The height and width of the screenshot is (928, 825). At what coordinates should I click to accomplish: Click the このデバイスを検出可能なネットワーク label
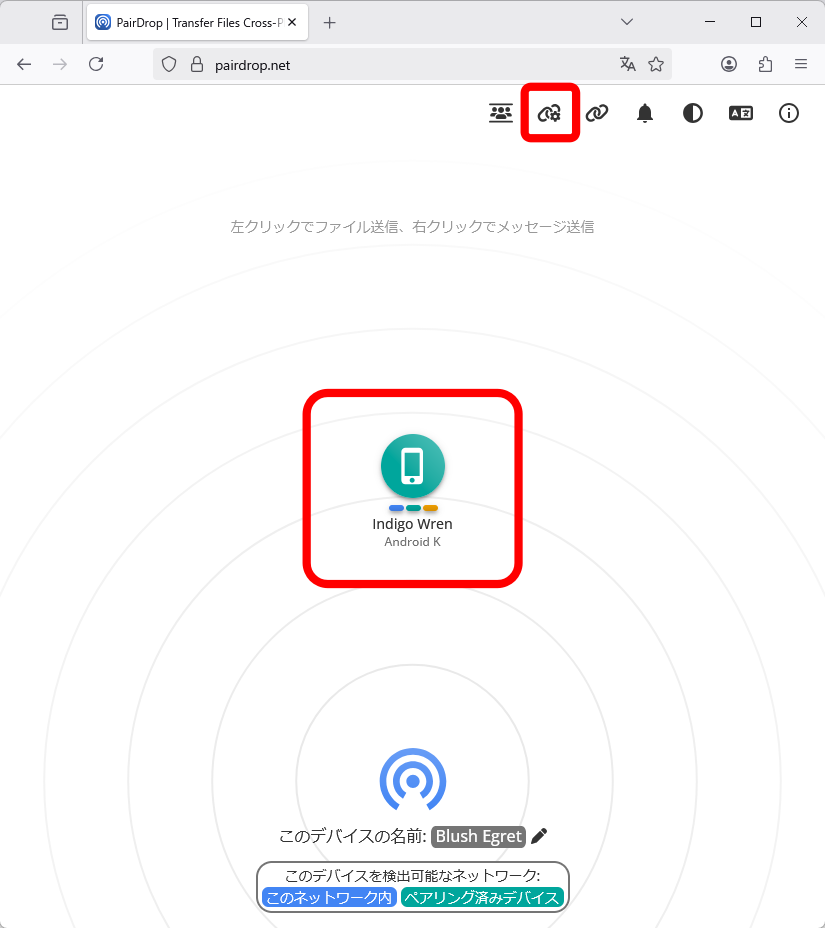tap(412, 876)
